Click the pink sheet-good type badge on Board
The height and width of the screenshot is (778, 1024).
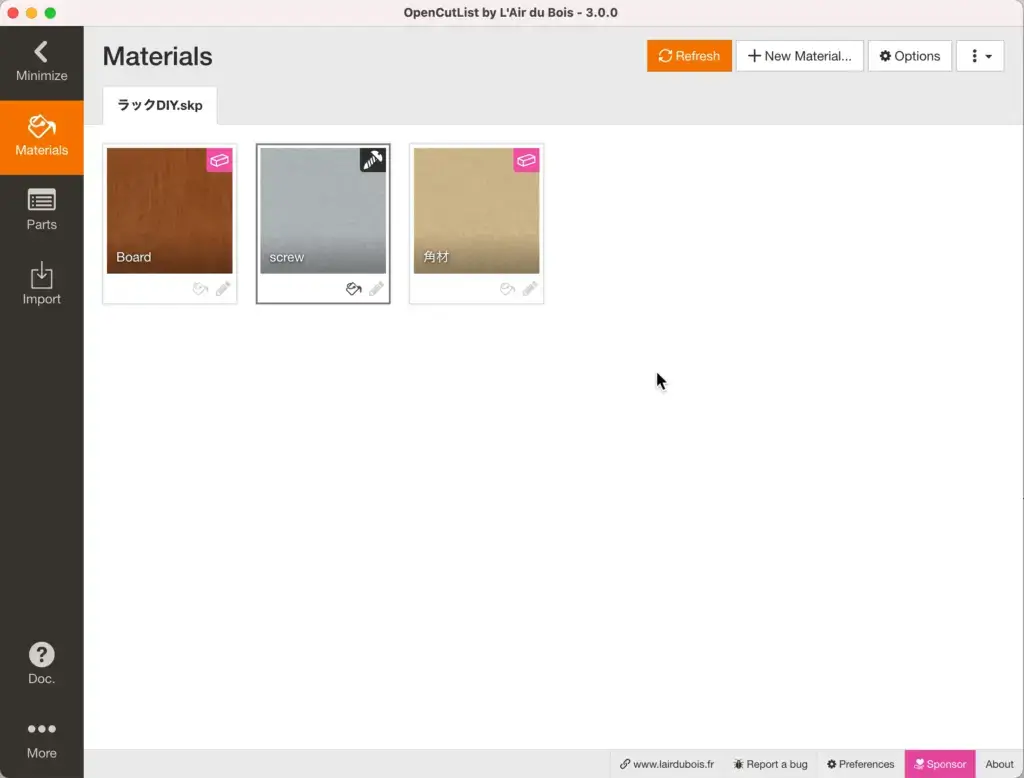pyautogui.click(x=219, y=160)
